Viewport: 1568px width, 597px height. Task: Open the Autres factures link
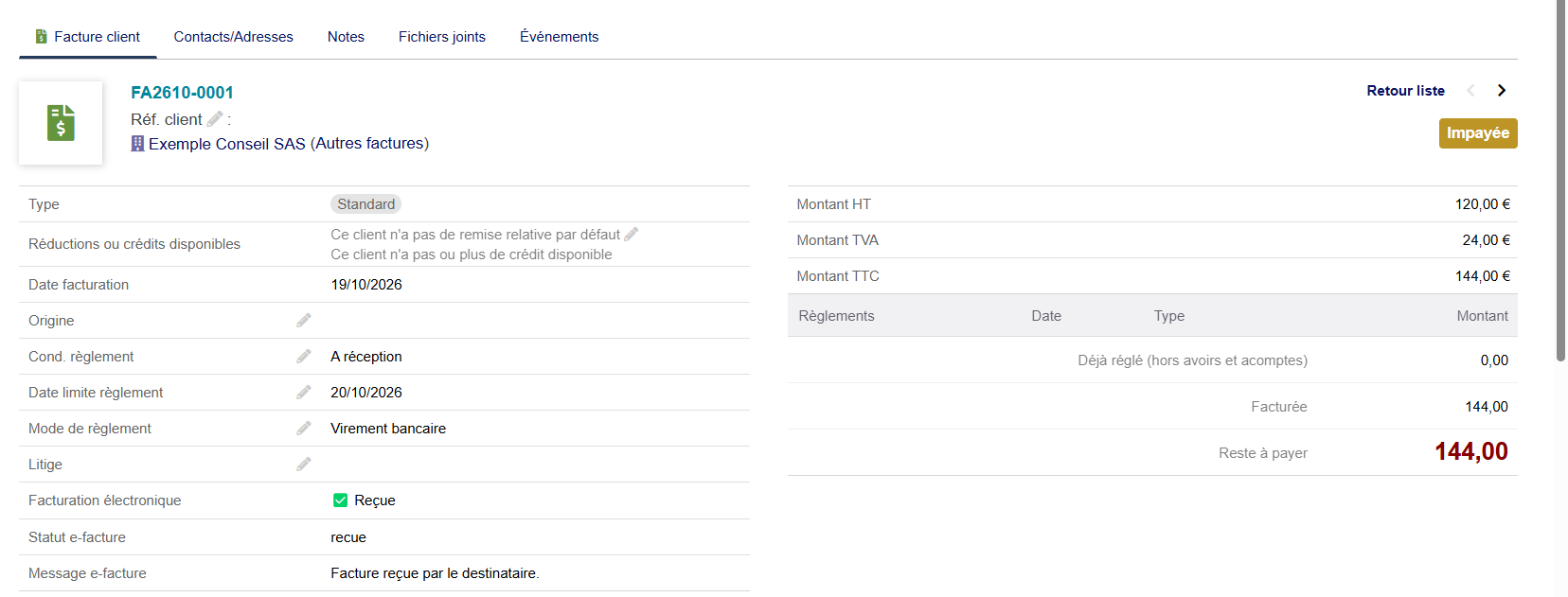(370, 144)
